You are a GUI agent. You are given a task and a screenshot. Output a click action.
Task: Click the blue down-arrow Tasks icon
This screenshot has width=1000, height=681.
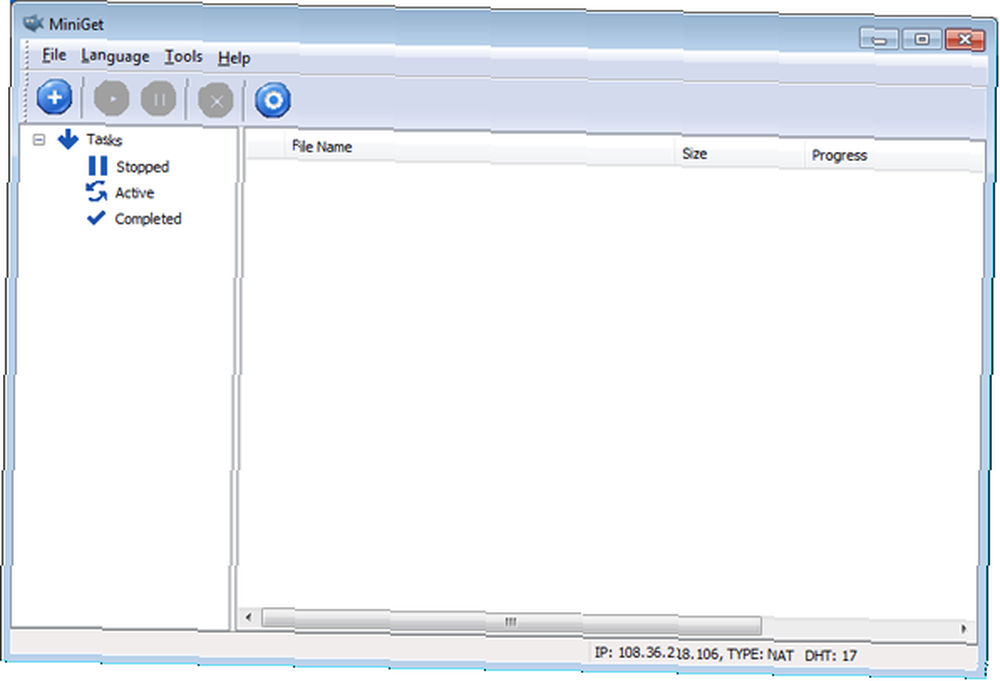(68, 138)
